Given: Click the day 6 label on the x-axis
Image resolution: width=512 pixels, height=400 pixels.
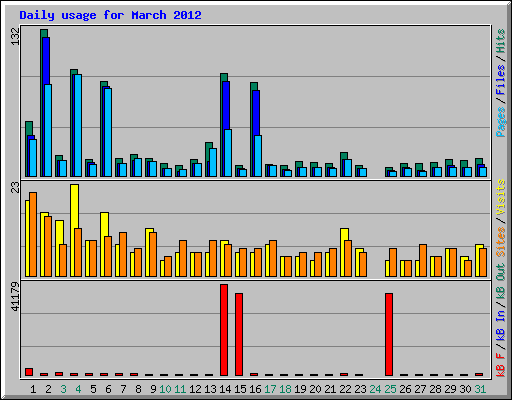Looking at the screenshot, I should [108, 389].
